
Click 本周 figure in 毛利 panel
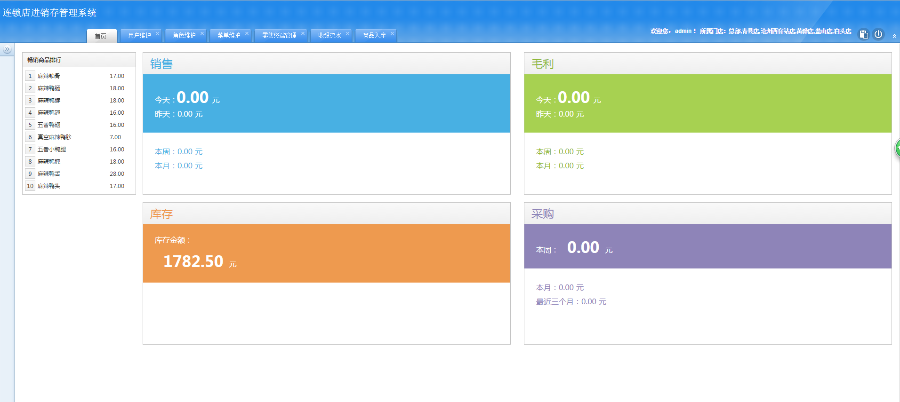point(571,152)
